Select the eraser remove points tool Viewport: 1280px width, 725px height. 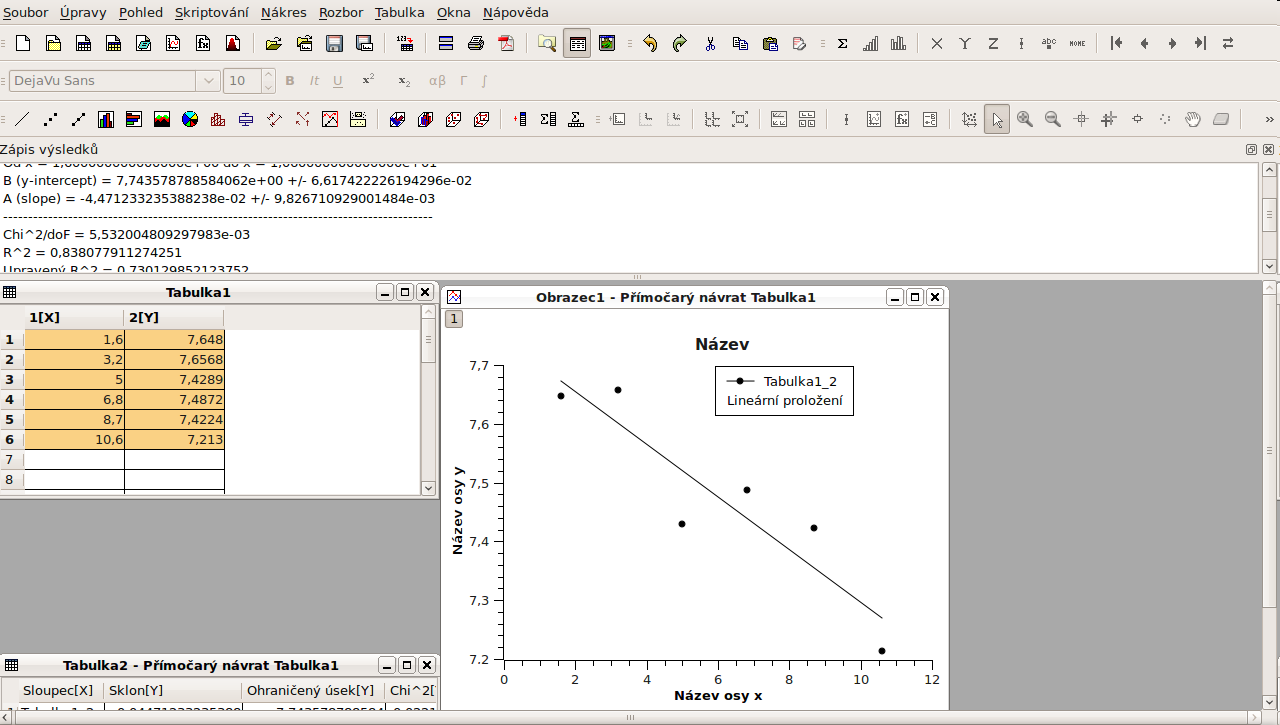click(x=1221, y=119)
